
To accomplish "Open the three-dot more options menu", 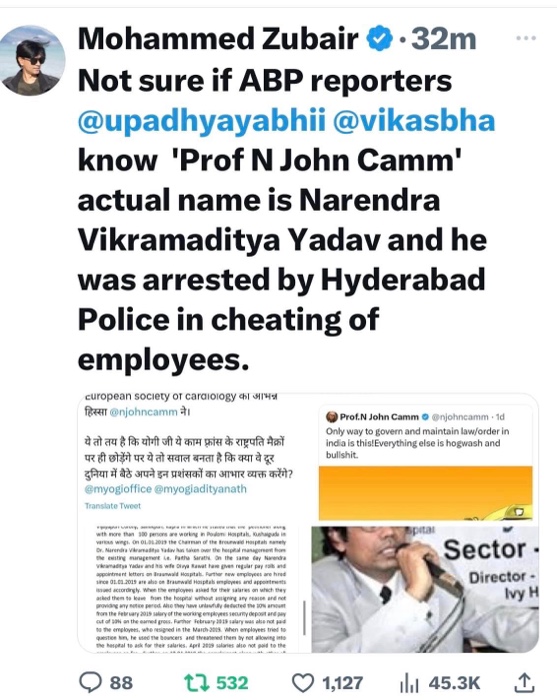I will click(526, 38).
